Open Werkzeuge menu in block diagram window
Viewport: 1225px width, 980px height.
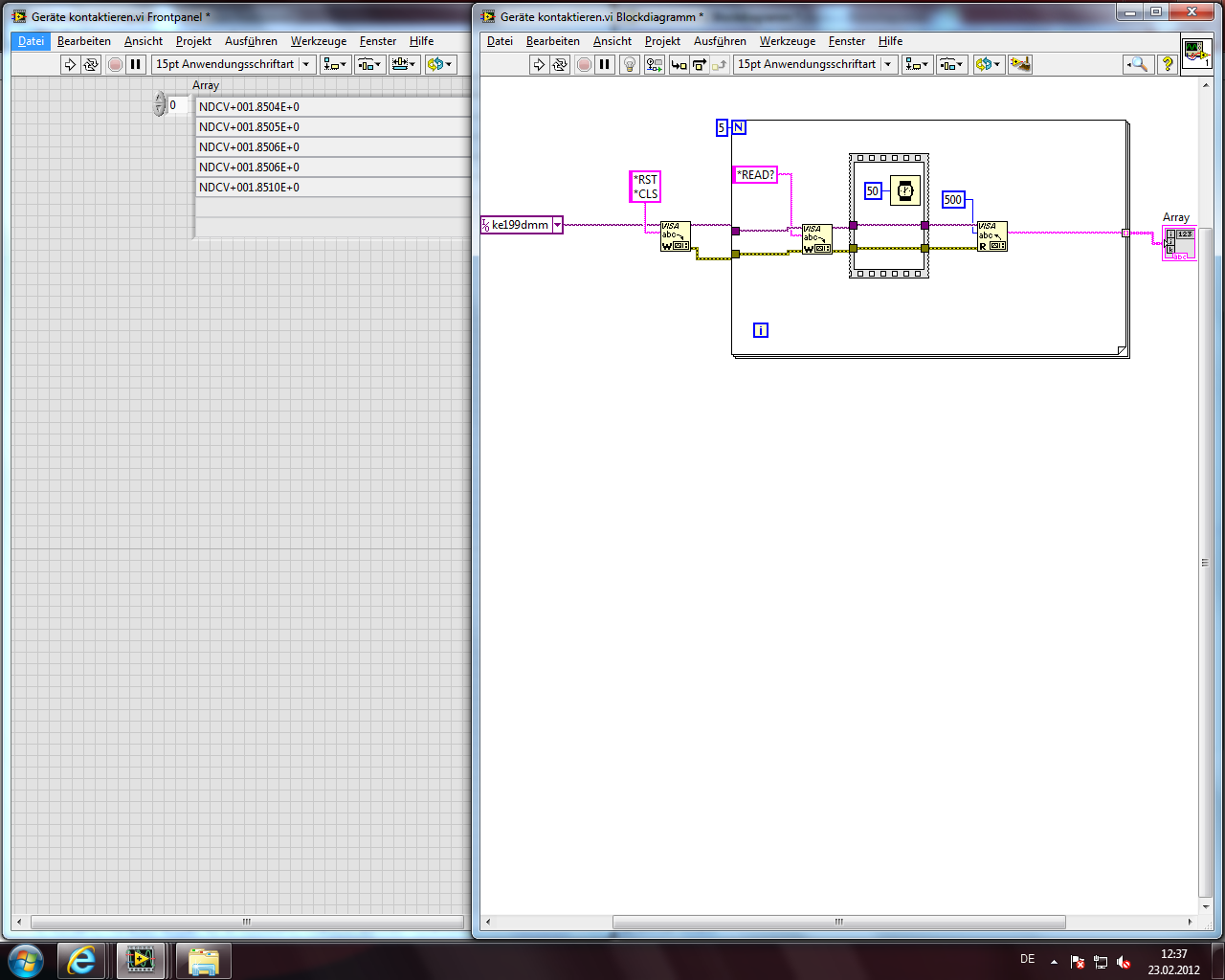(788, 41)
